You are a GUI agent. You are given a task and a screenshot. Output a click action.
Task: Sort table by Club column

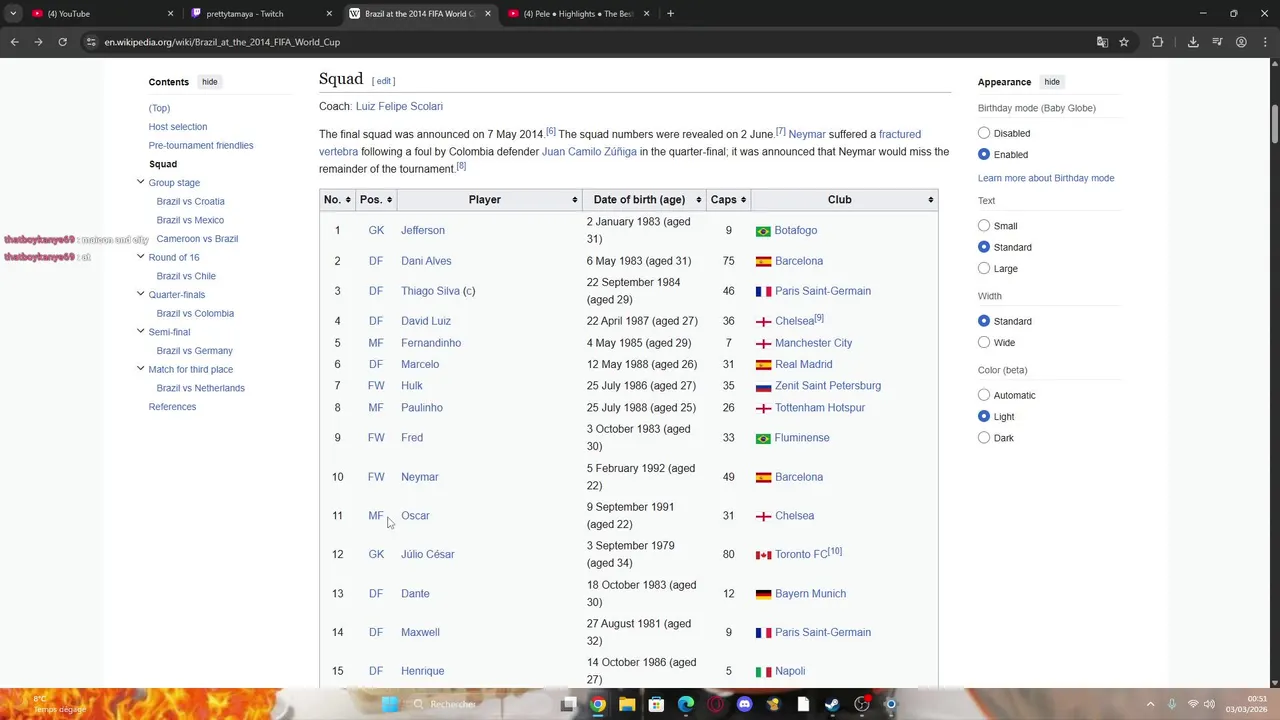click(844, 200)
